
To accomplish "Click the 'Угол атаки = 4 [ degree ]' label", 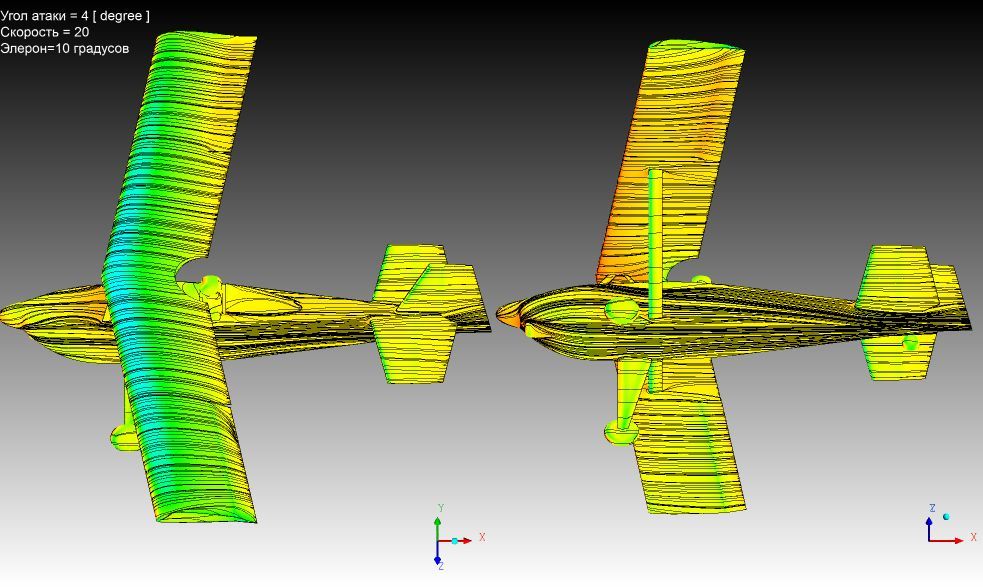I will 75,15.
